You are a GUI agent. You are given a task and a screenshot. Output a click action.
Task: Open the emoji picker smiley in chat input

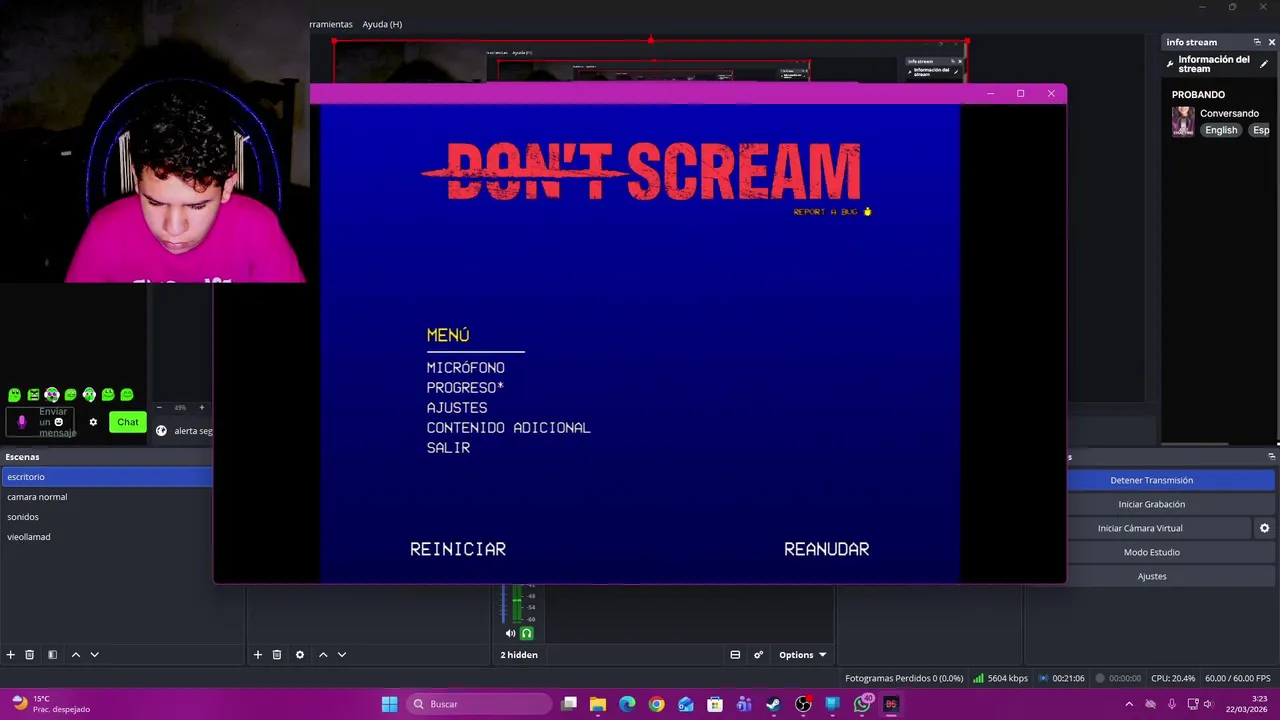tap(59, 422)
